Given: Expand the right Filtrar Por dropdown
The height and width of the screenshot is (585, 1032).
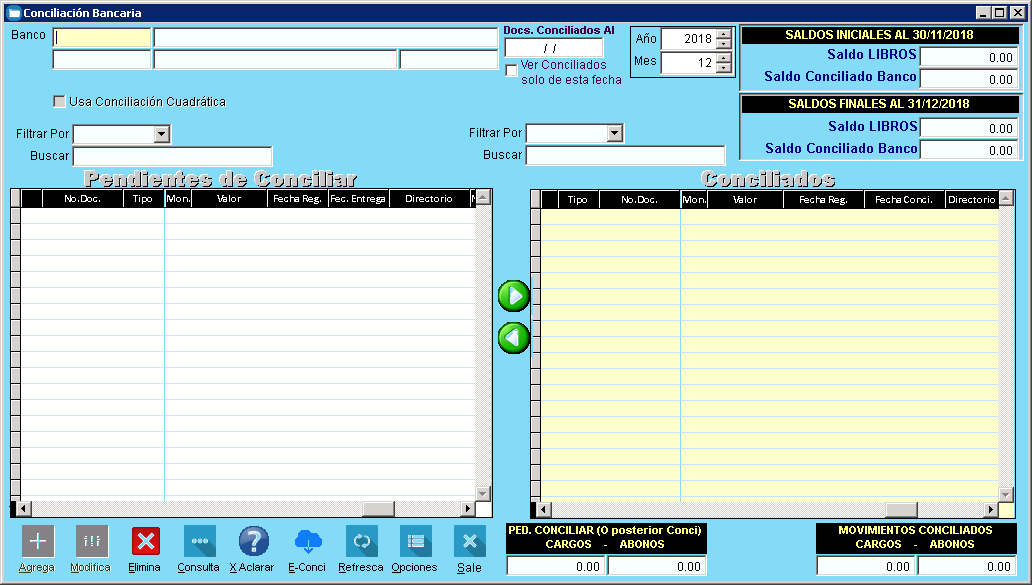Looking at the screenshot, I should (615, 134).
